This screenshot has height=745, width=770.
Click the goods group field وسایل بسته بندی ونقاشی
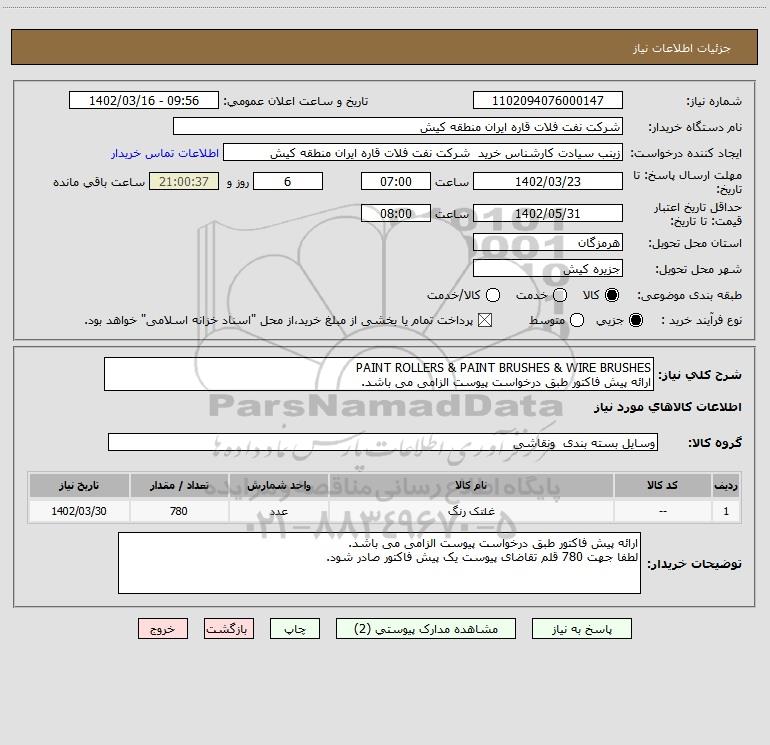[383, 442]
